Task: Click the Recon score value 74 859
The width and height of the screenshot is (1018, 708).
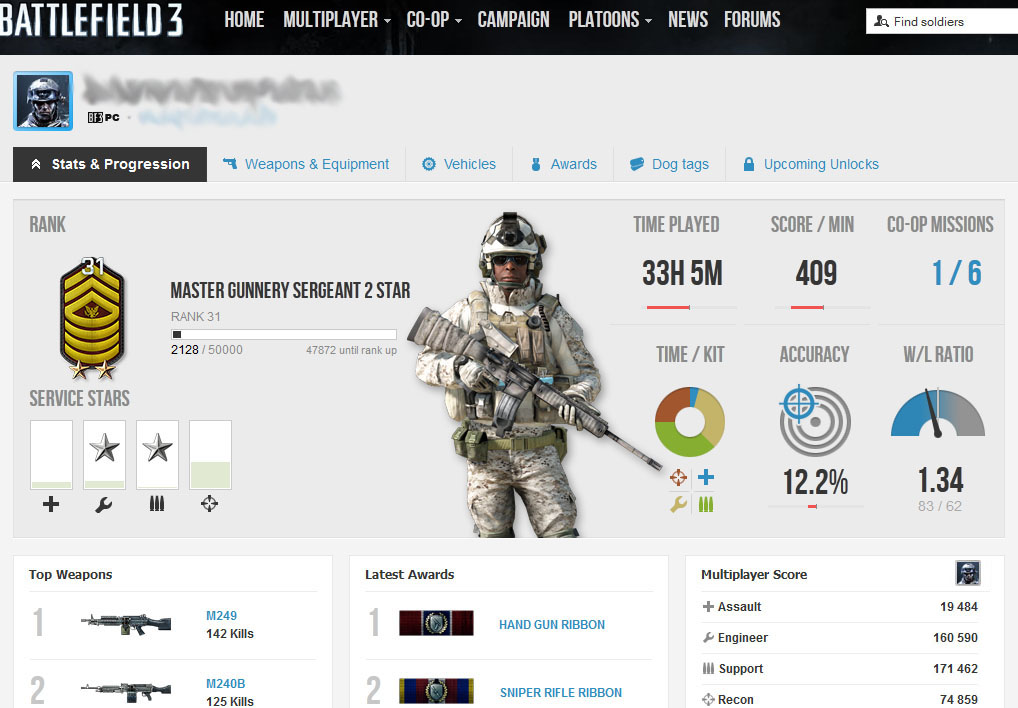Action: point(958,700)
